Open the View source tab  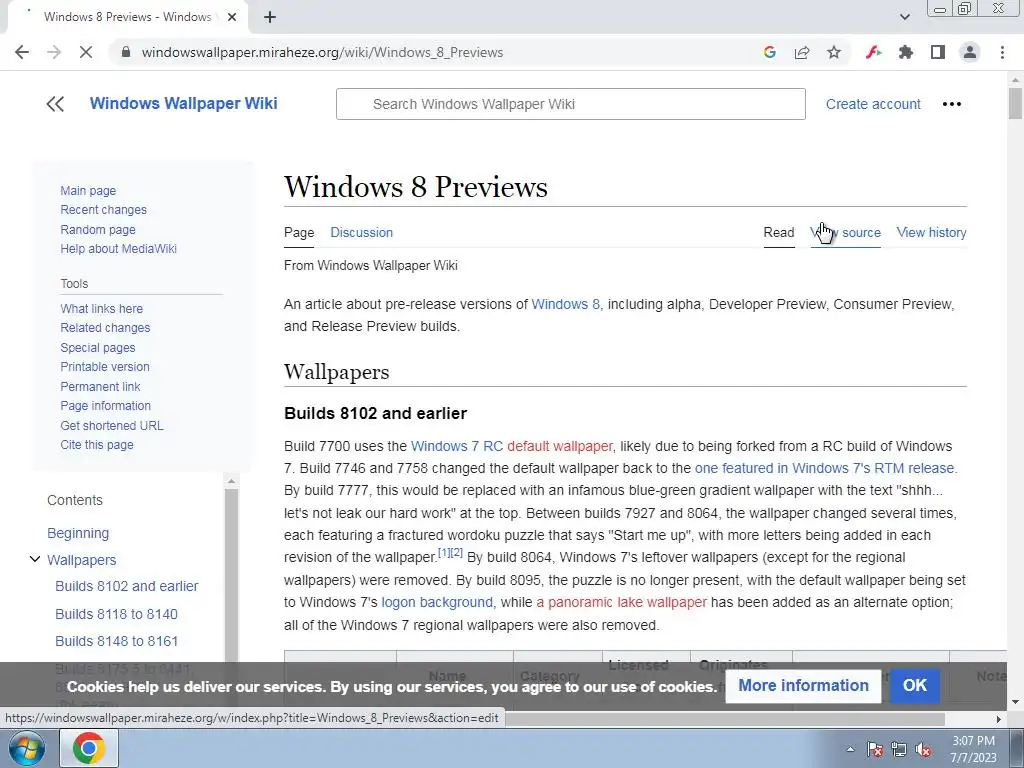[846, 232]
